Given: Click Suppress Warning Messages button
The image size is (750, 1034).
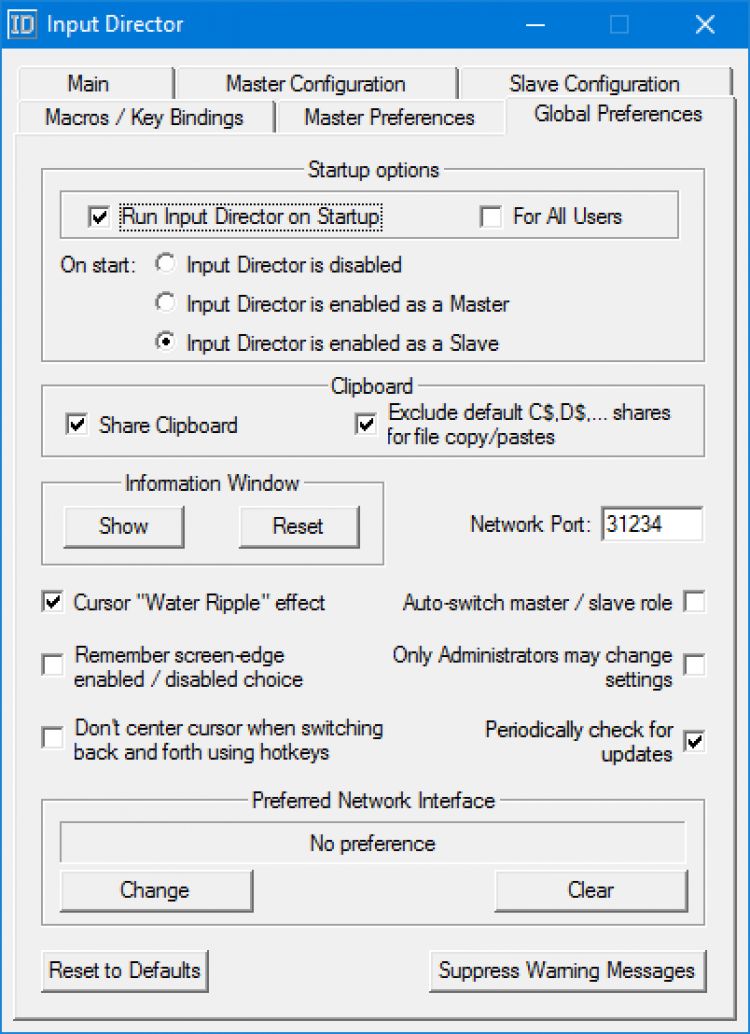Looking at the screenshot, I should (x=567, y=970).
